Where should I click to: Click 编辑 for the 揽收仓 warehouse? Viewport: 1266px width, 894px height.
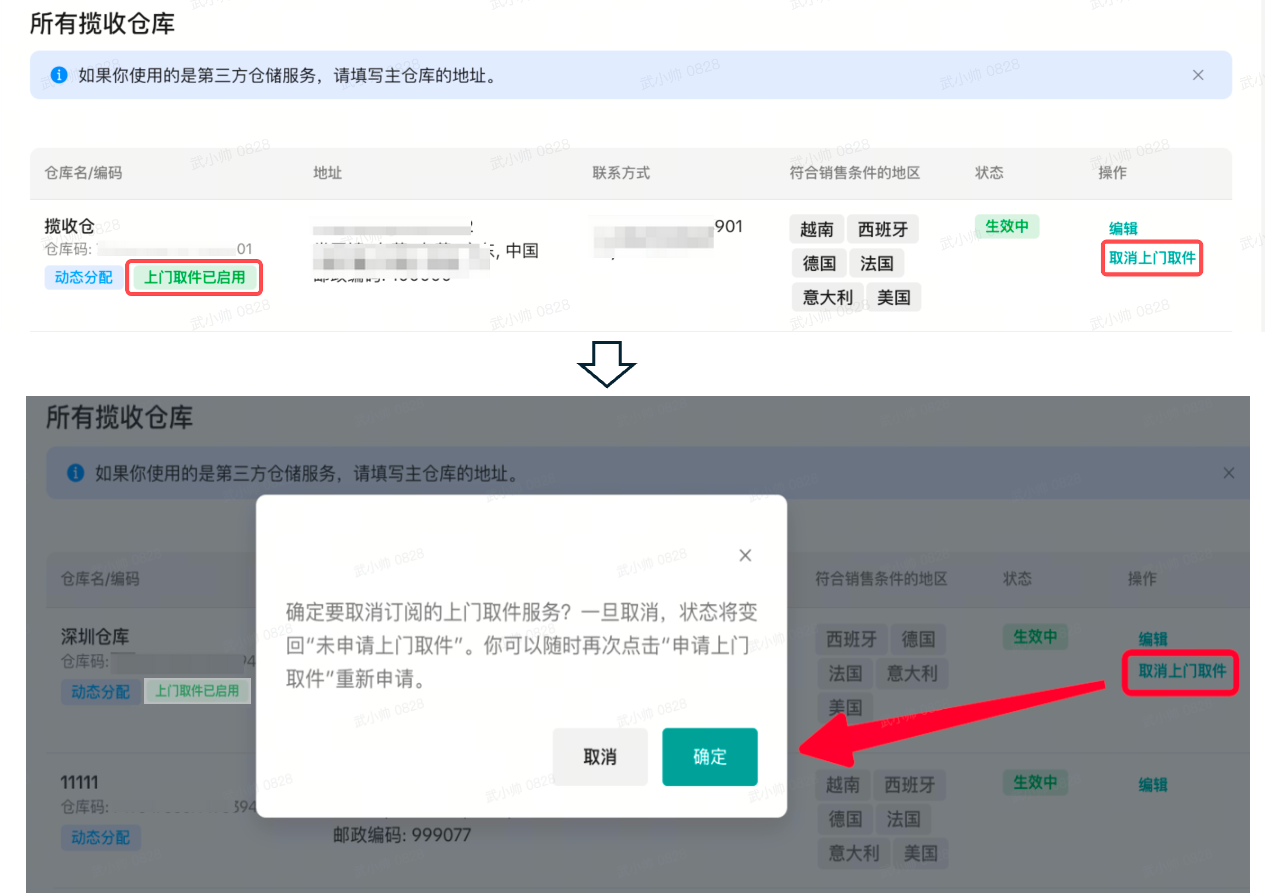click(x=1123, y=228)
